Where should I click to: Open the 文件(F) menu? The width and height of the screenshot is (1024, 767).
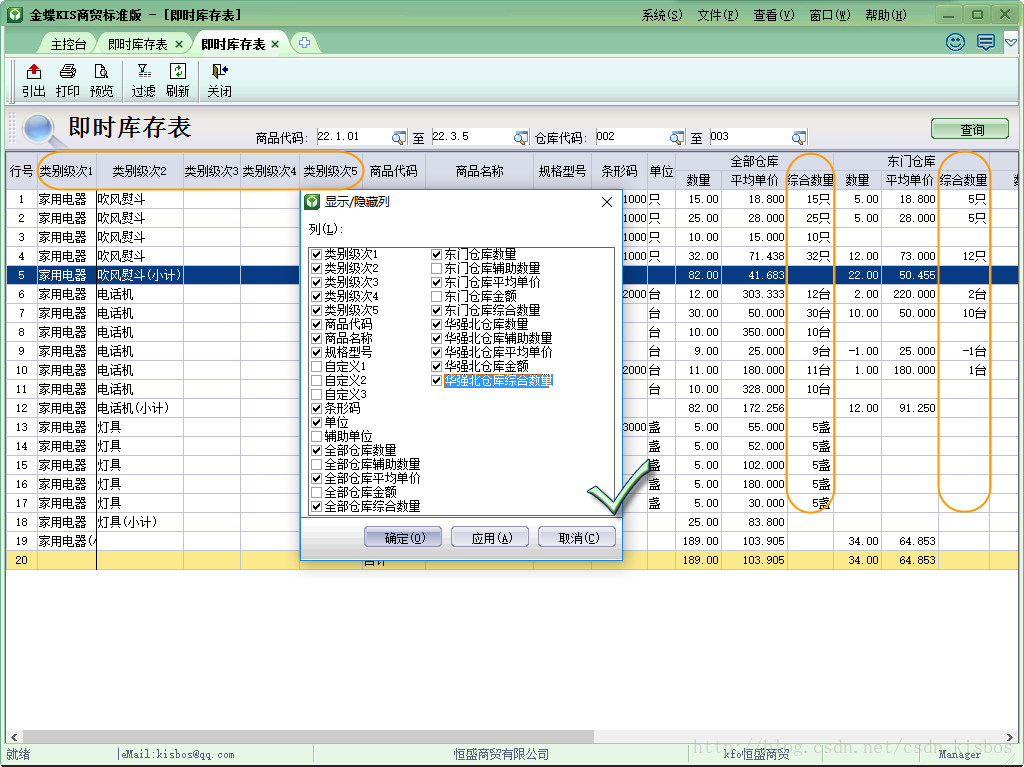coord(718,15)
